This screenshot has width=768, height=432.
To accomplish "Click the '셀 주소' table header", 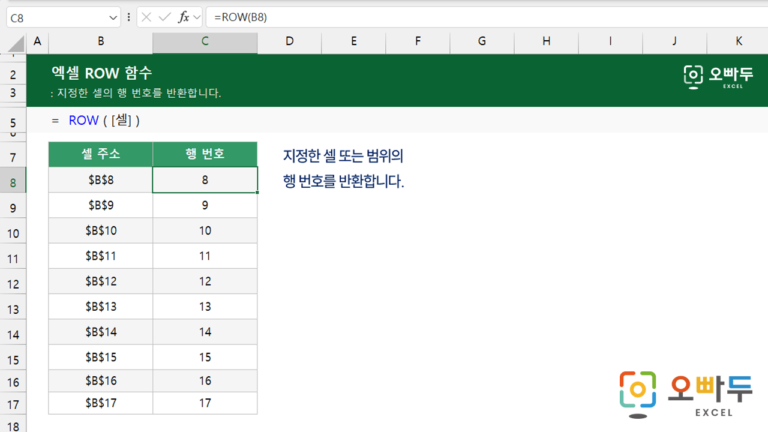I will click(100, 154).
